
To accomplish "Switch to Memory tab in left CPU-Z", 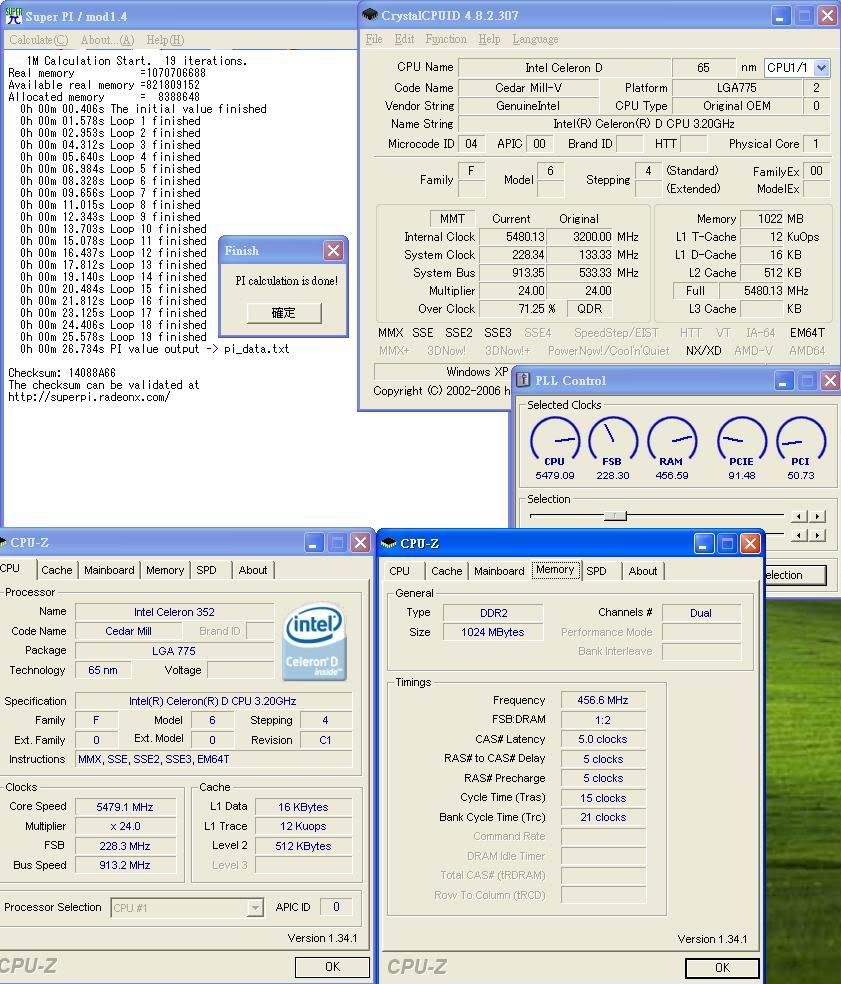I will coord(165,570).
